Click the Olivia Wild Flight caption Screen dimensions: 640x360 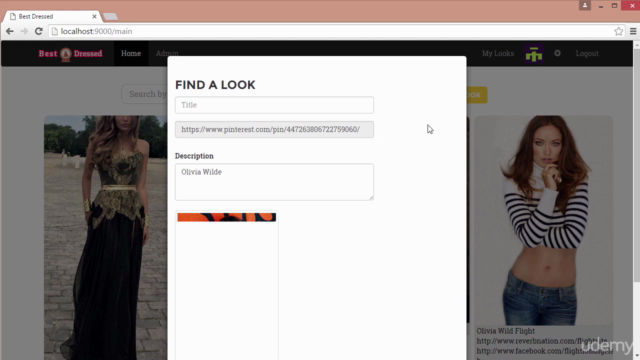(505, 331)
